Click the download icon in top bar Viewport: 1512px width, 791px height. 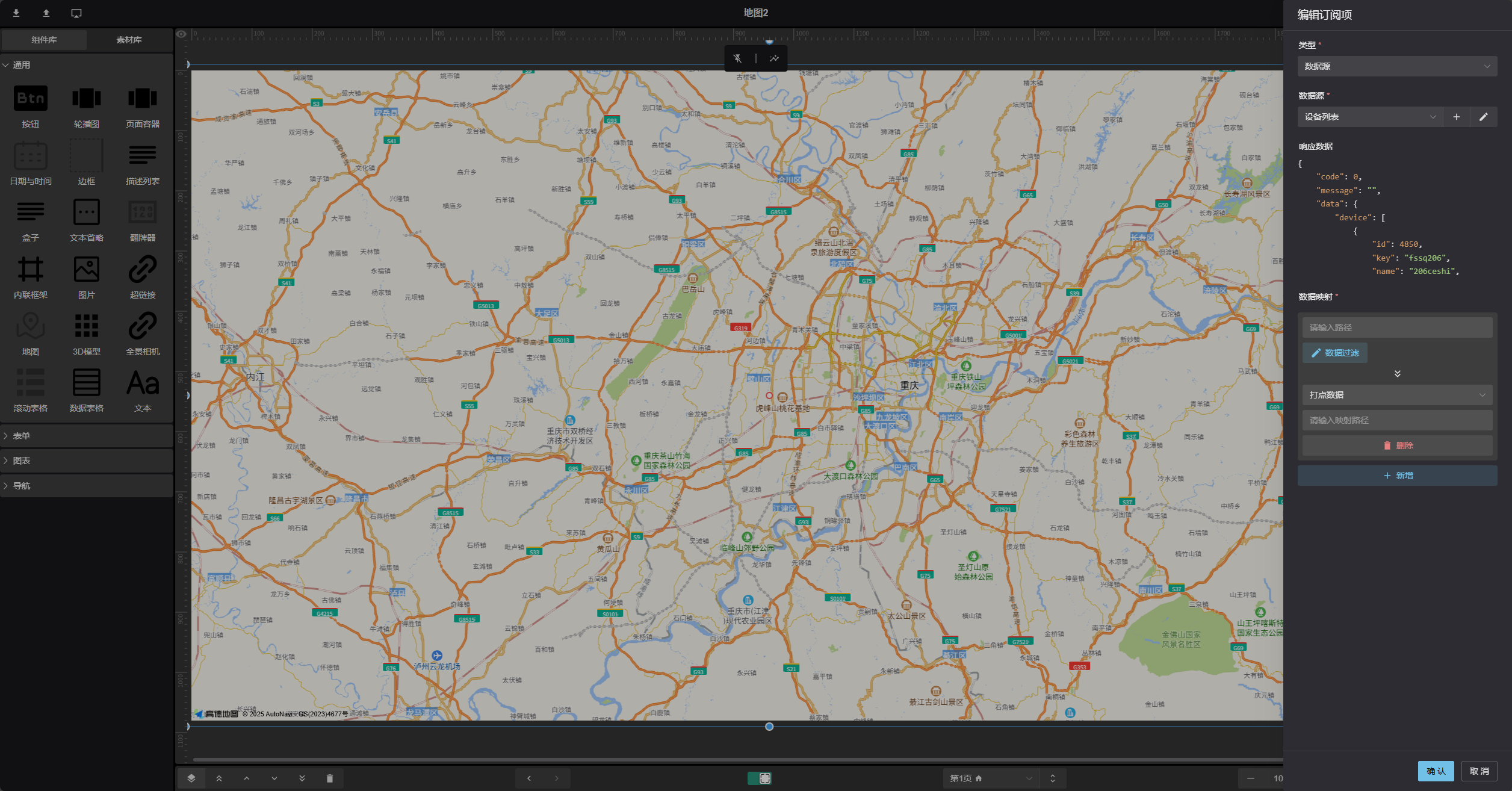[16, 13]
